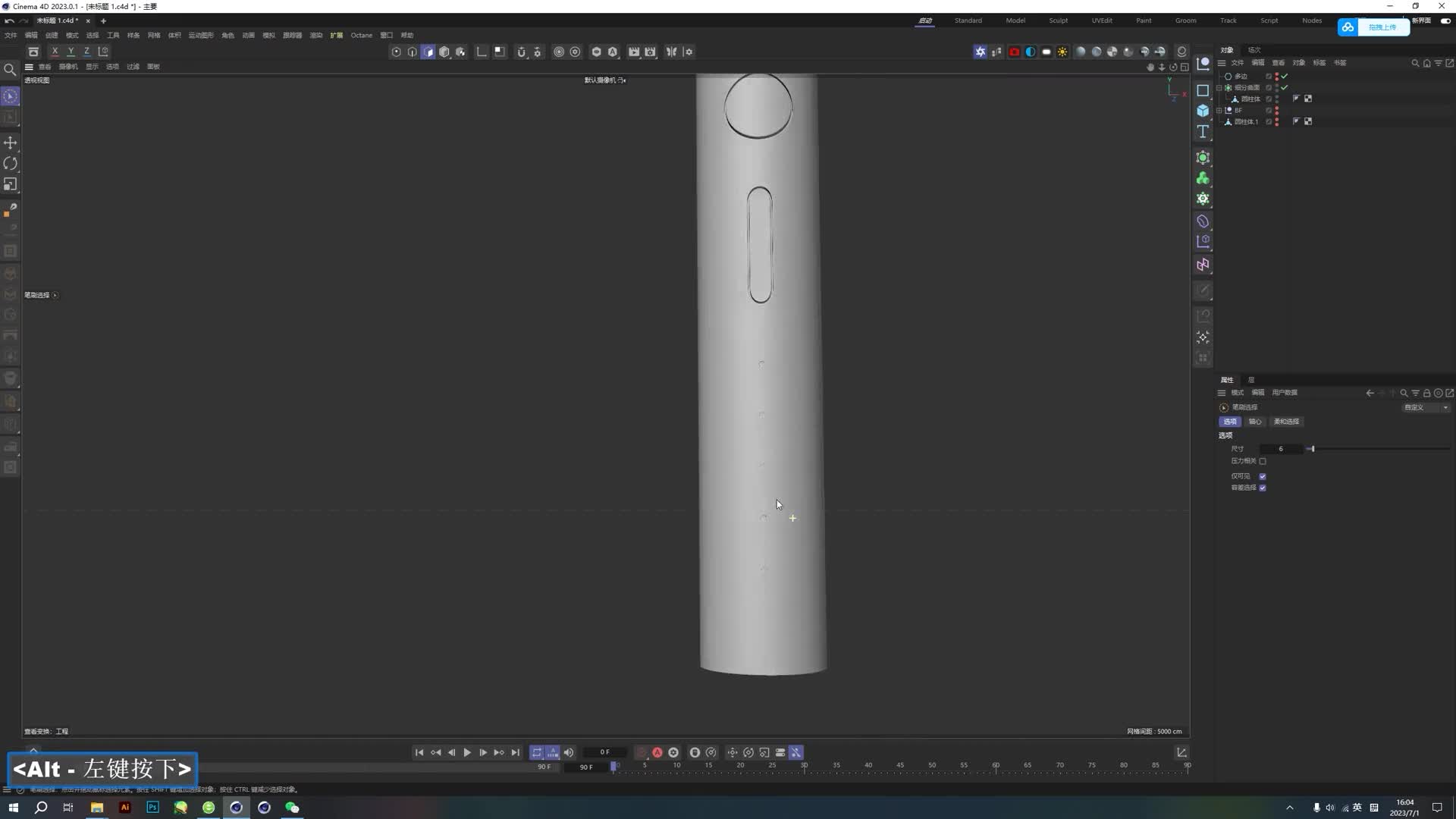Open Attributes panel hamburger menu
The height and width of the screenshot is (819, 1456).
[1222, 393]
